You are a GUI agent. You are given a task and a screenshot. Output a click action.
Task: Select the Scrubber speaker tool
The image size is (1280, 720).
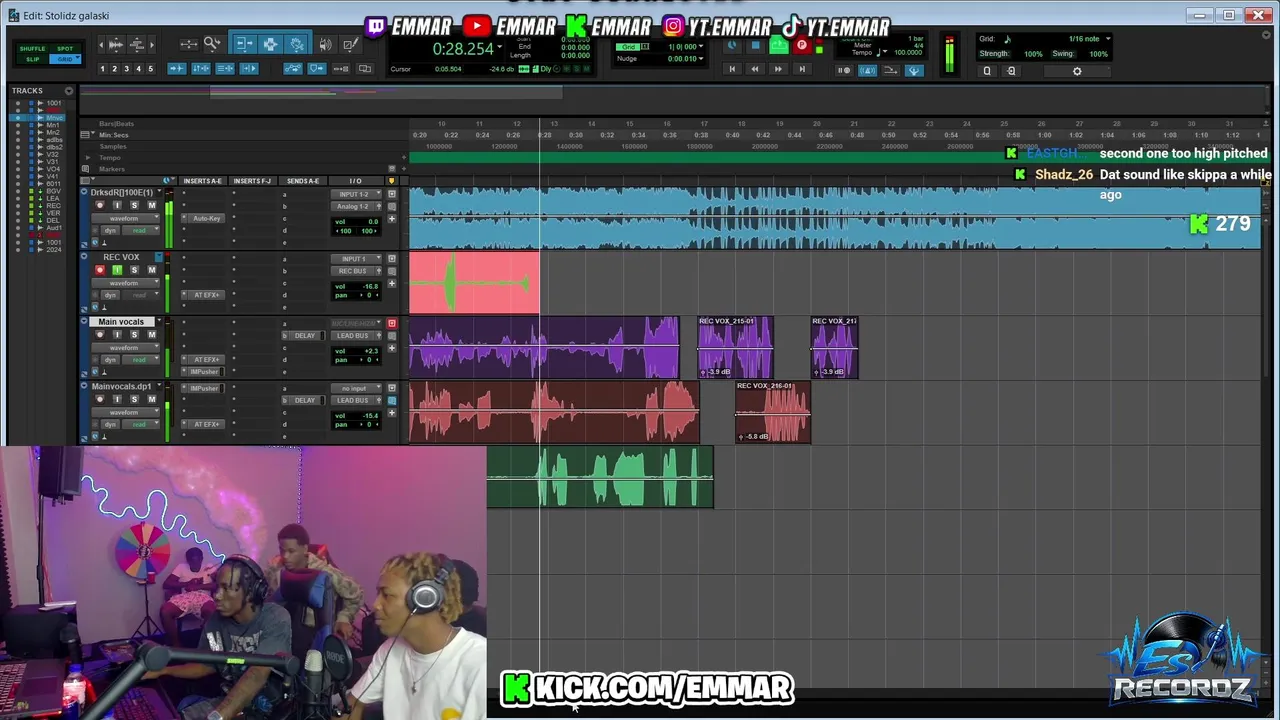327,44
